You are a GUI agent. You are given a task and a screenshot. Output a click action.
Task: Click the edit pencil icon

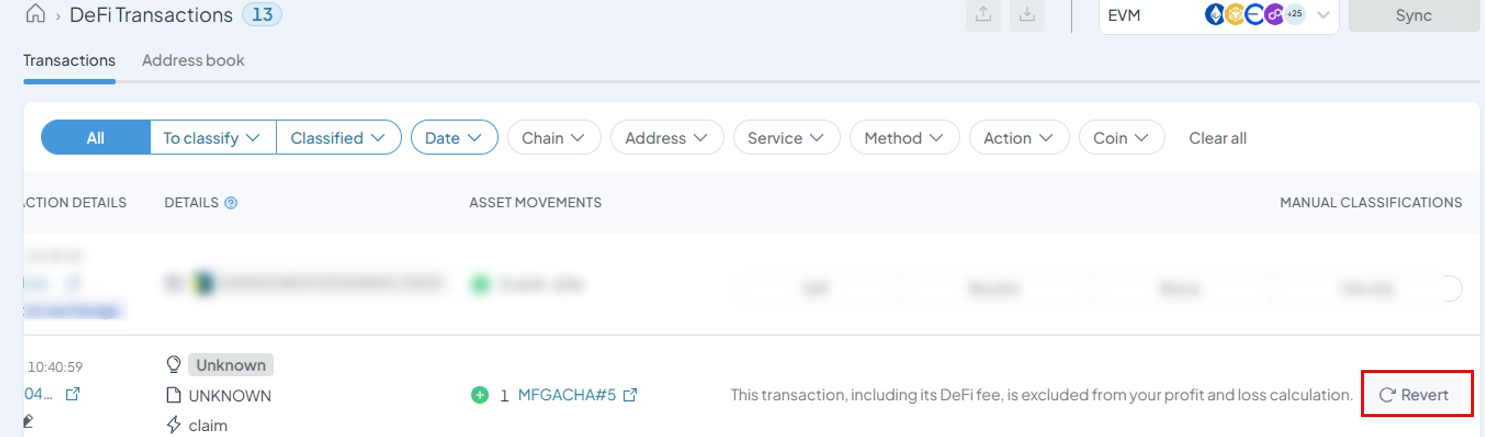[27, 421]
